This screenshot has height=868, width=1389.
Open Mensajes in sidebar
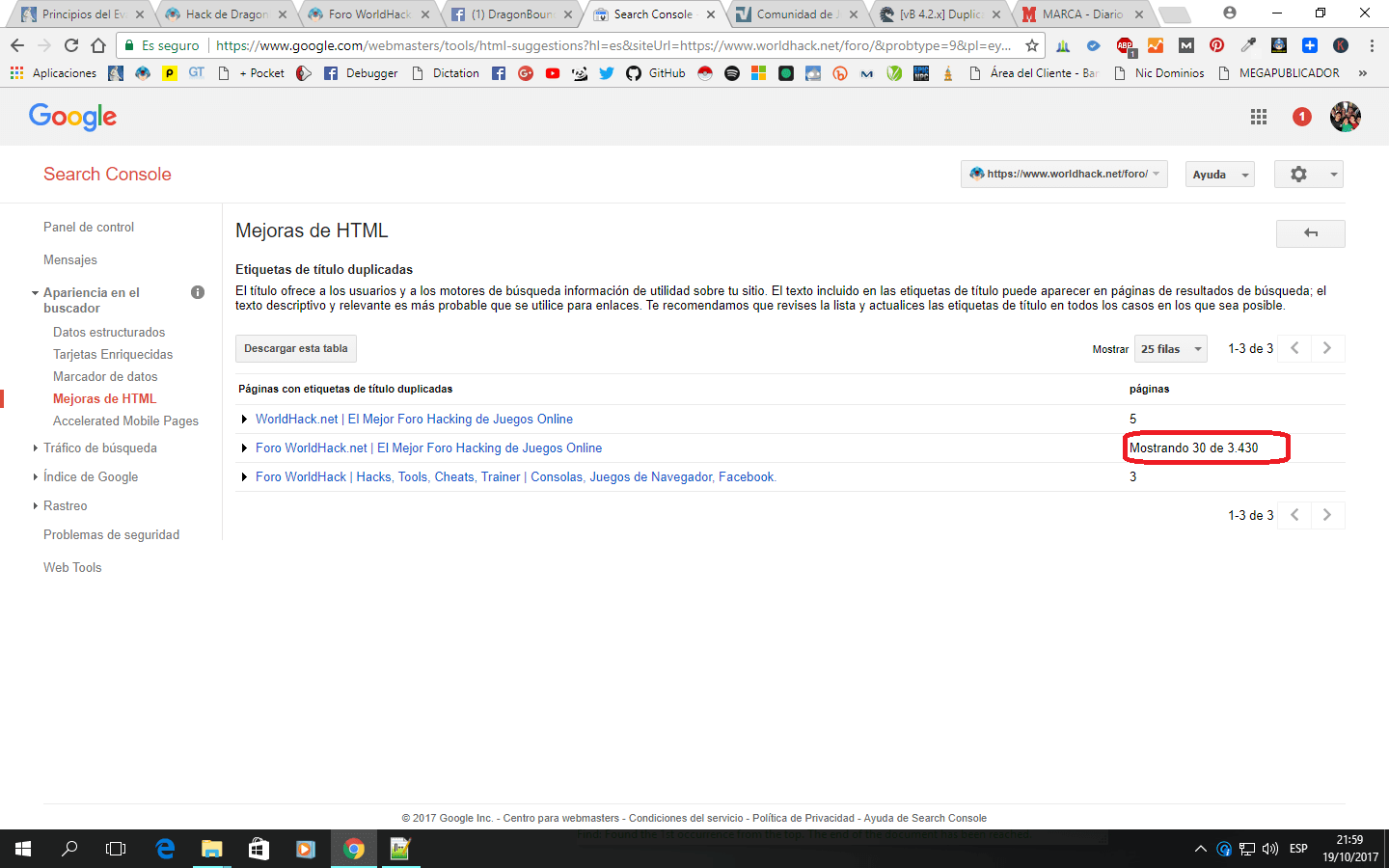pos(70,259)
